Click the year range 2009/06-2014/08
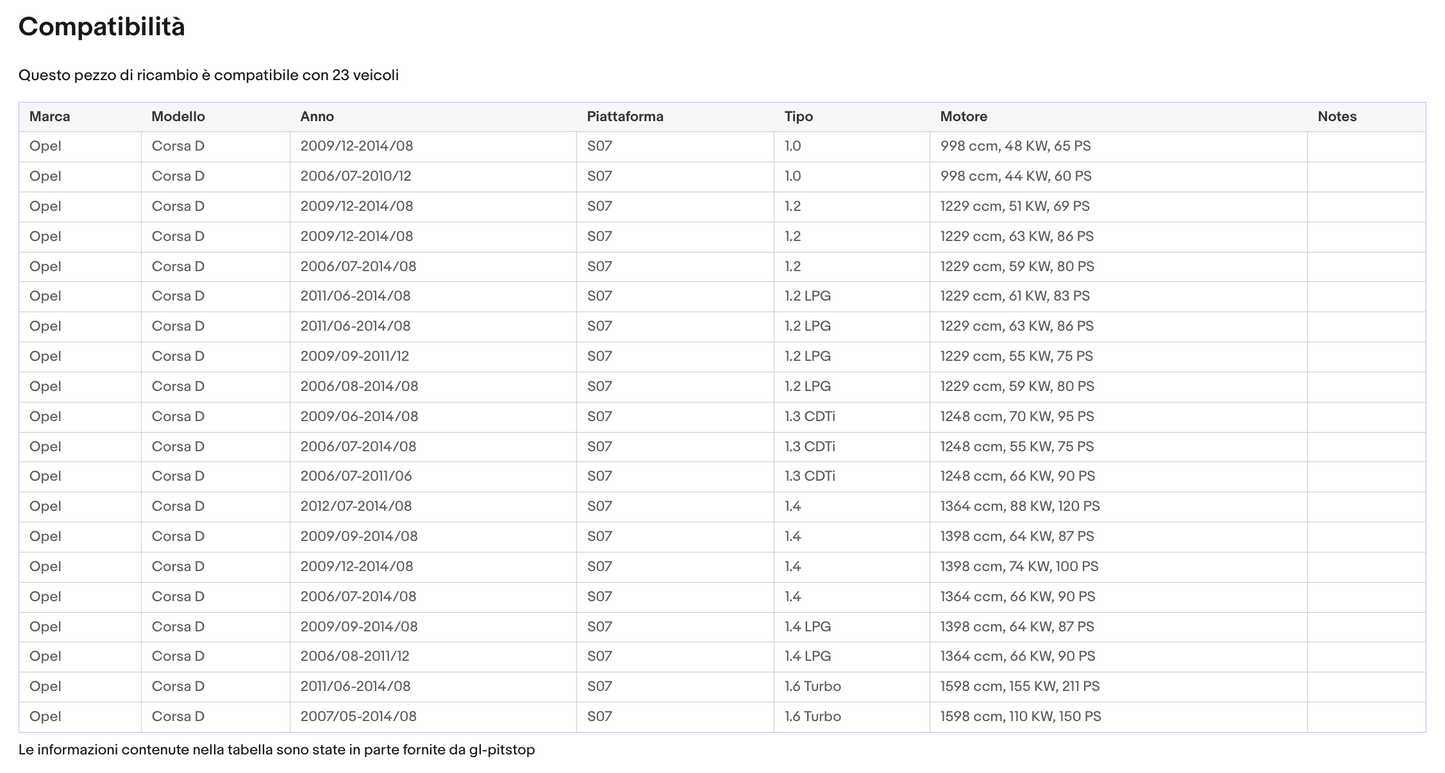The height and width of the screenshot is (773, 1445). click(x=359, y=416)
